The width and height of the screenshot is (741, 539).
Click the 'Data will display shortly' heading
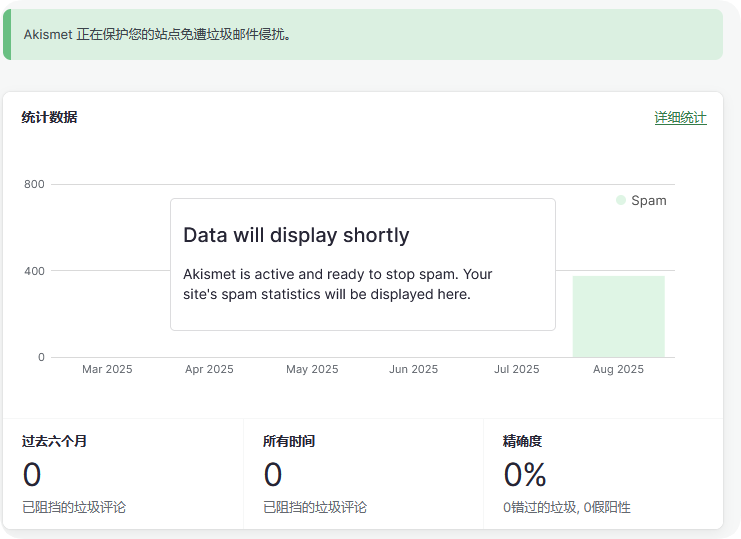[x=296, y=235]
